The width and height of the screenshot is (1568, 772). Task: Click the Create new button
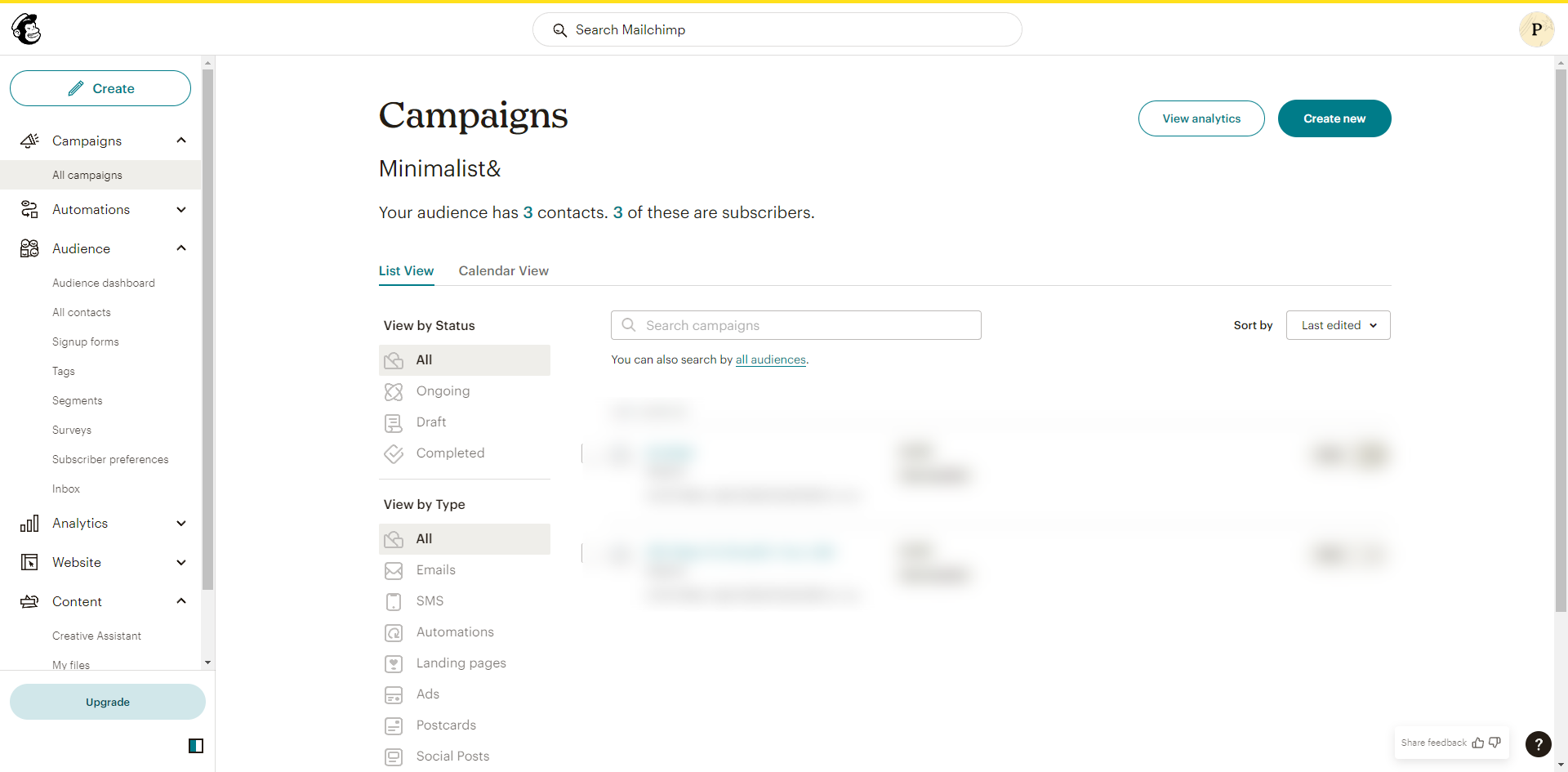click(x=1334, y=118)
